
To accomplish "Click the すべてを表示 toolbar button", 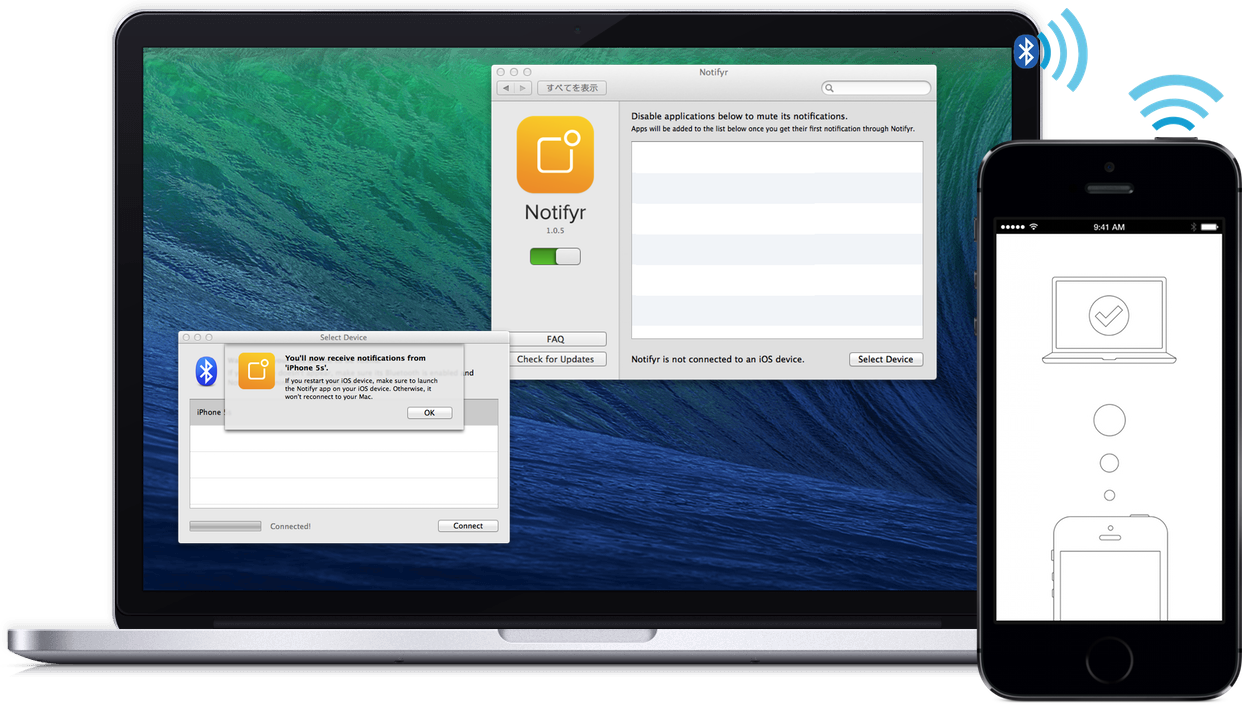I will [572, 88].
